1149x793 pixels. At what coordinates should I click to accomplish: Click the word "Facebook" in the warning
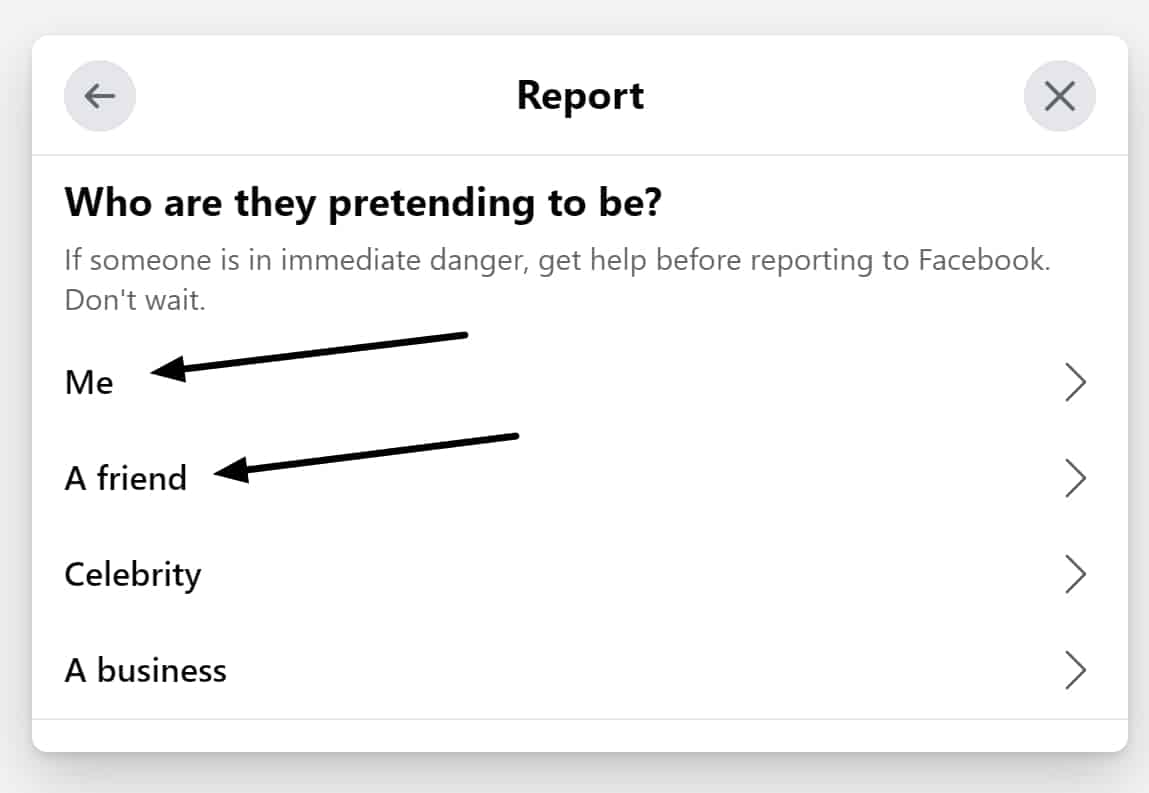point(984,260)
